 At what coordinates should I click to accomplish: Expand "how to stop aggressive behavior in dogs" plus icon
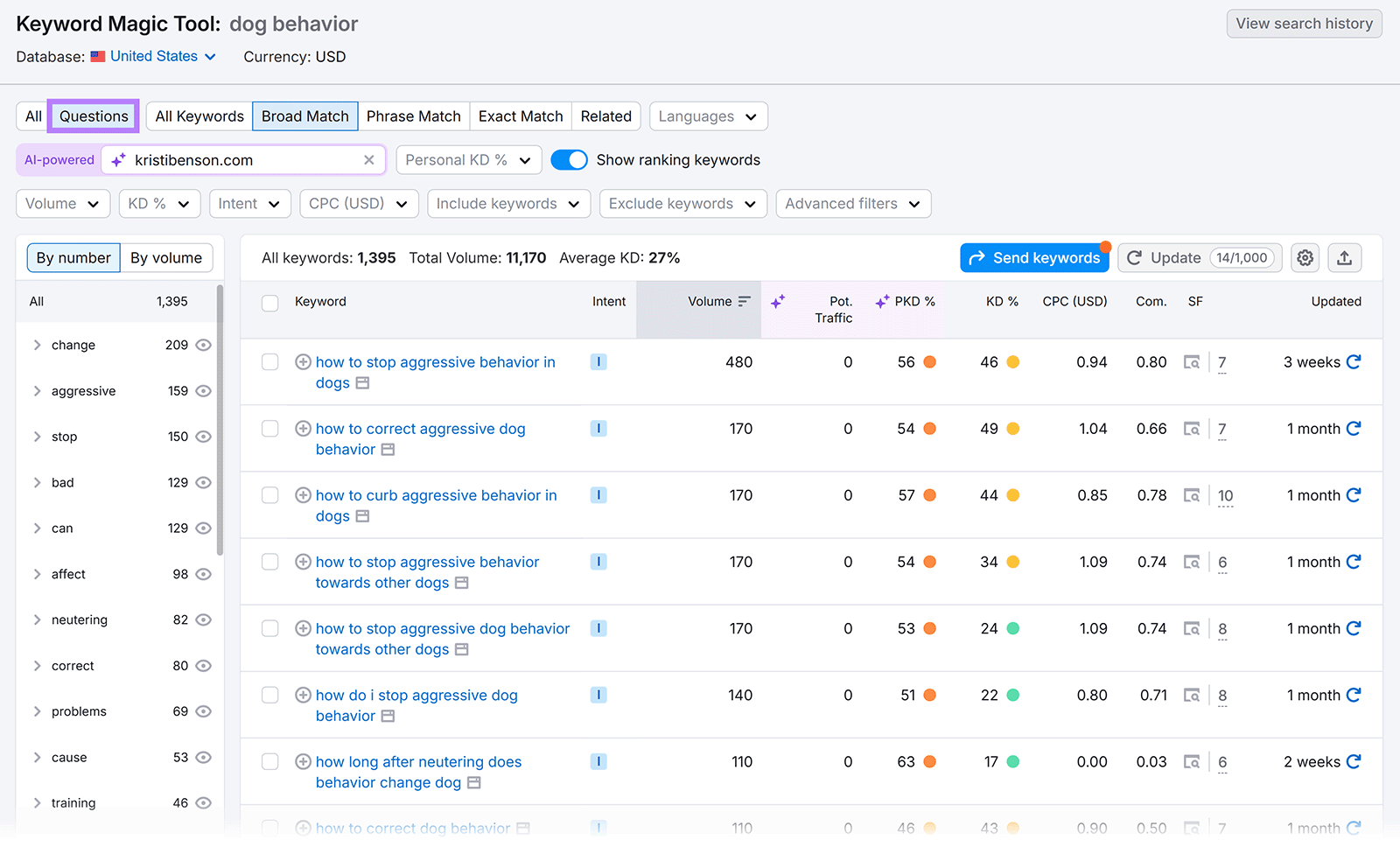(x=303, y=361)
